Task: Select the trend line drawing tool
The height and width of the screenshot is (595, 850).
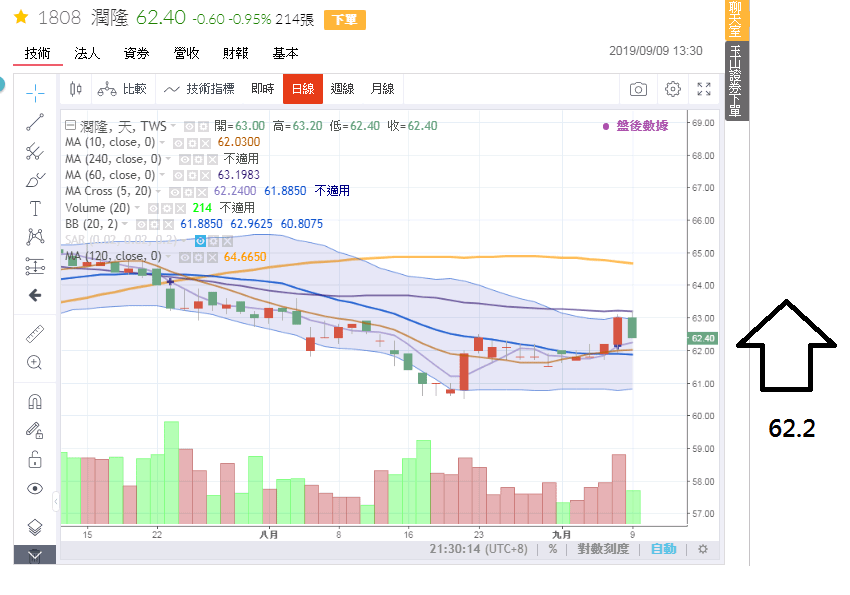Action: pyautogui.click(x=35, y=122)
